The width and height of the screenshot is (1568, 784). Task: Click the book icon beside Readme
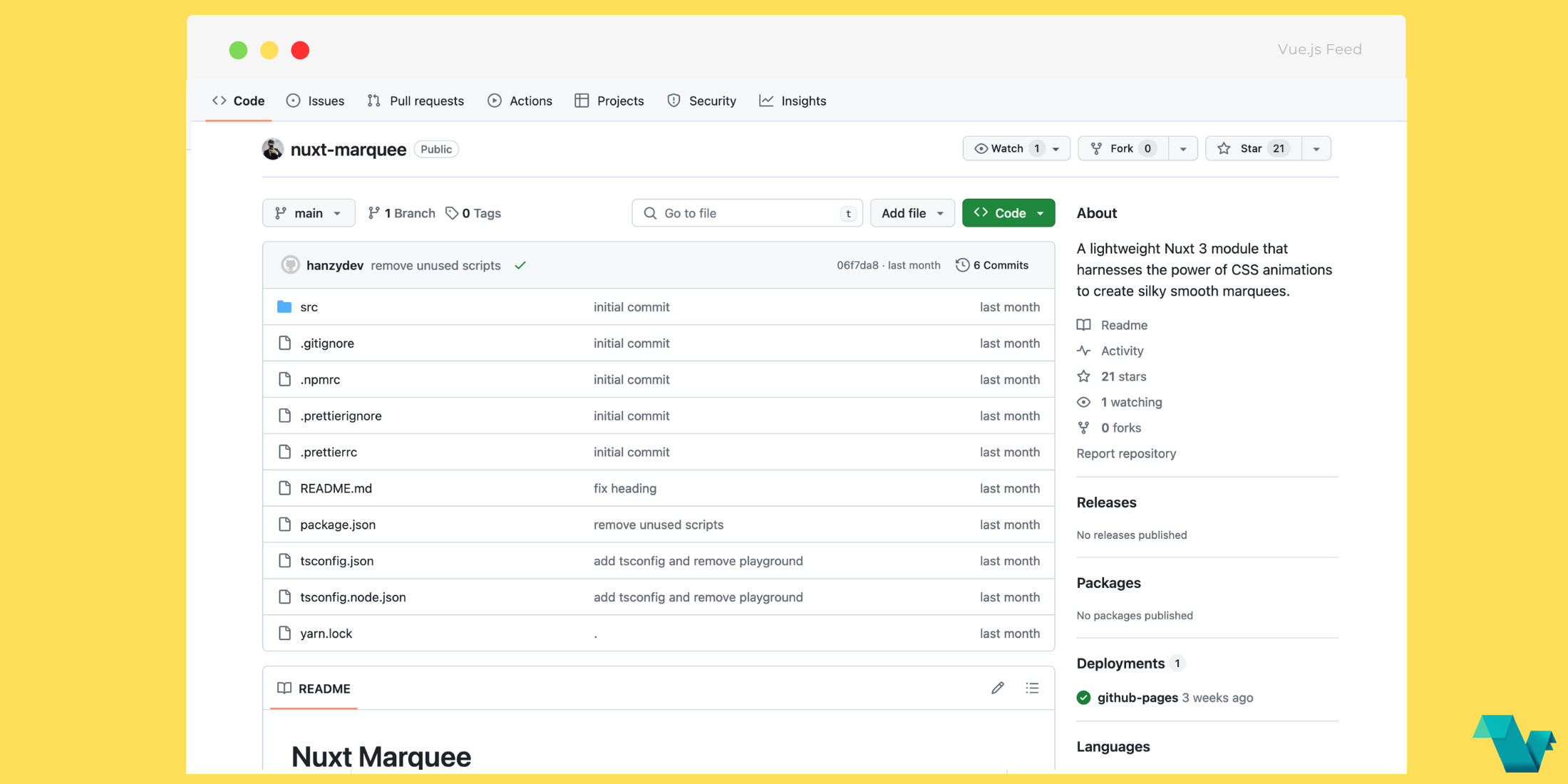1083,325
